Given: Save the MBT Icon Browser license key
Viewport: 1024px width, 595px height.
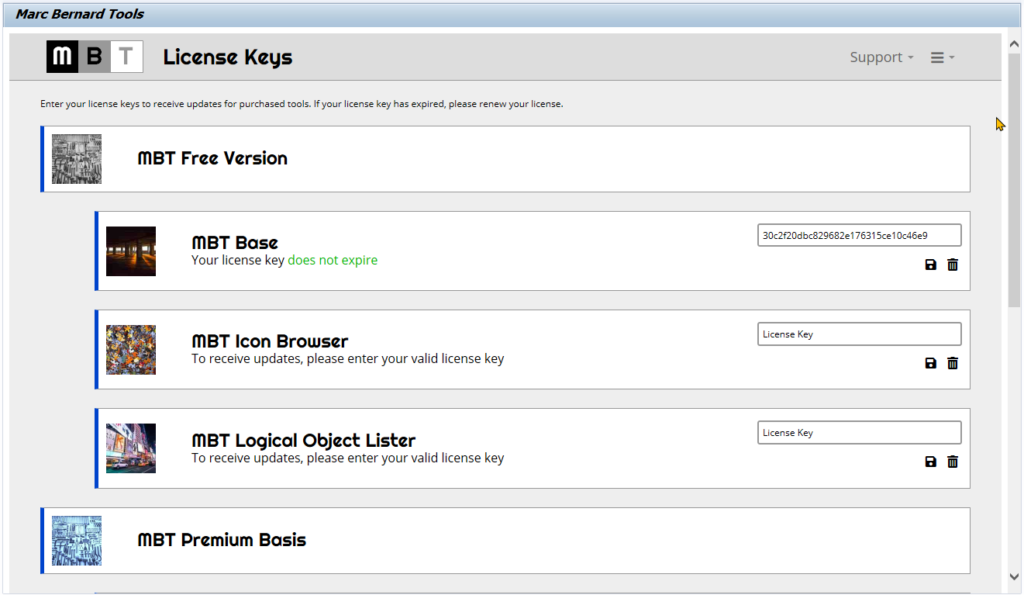Looking at the screenshot, I should point(931,363).
